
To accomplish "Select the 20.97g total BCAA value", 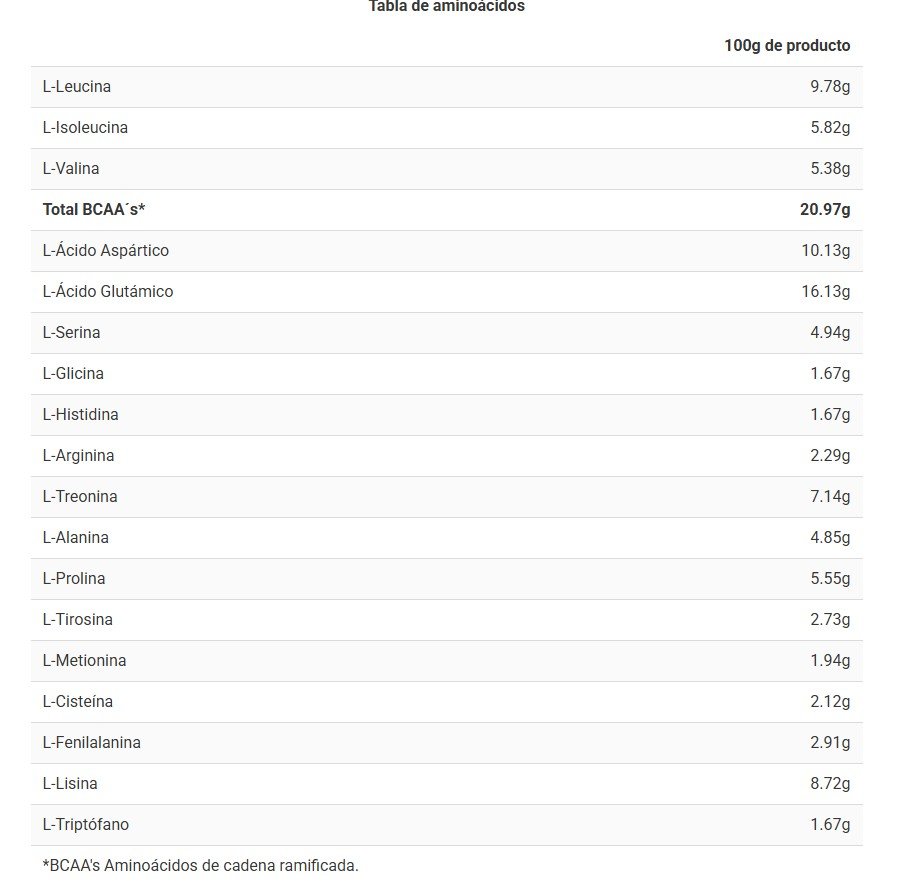I will 825,210.
